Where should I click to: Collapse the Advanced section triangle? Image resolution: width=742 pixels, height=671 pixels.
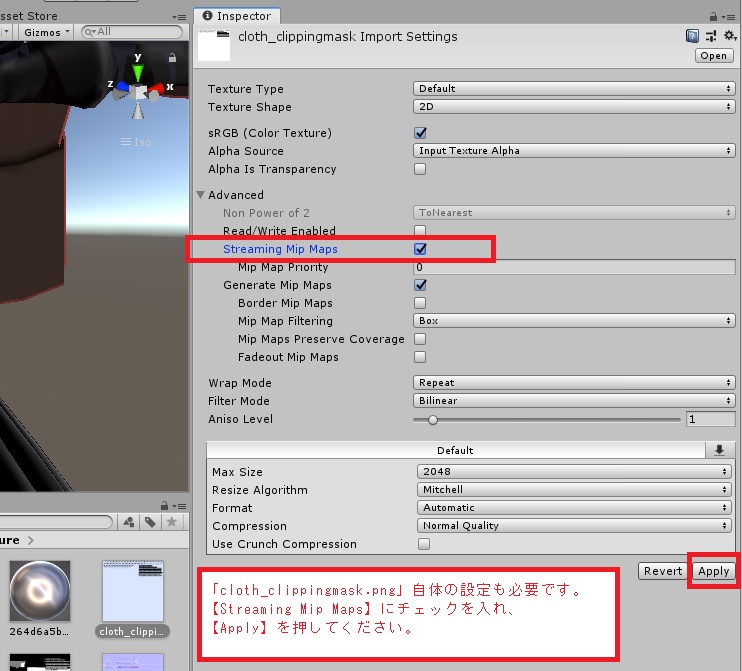201,194
